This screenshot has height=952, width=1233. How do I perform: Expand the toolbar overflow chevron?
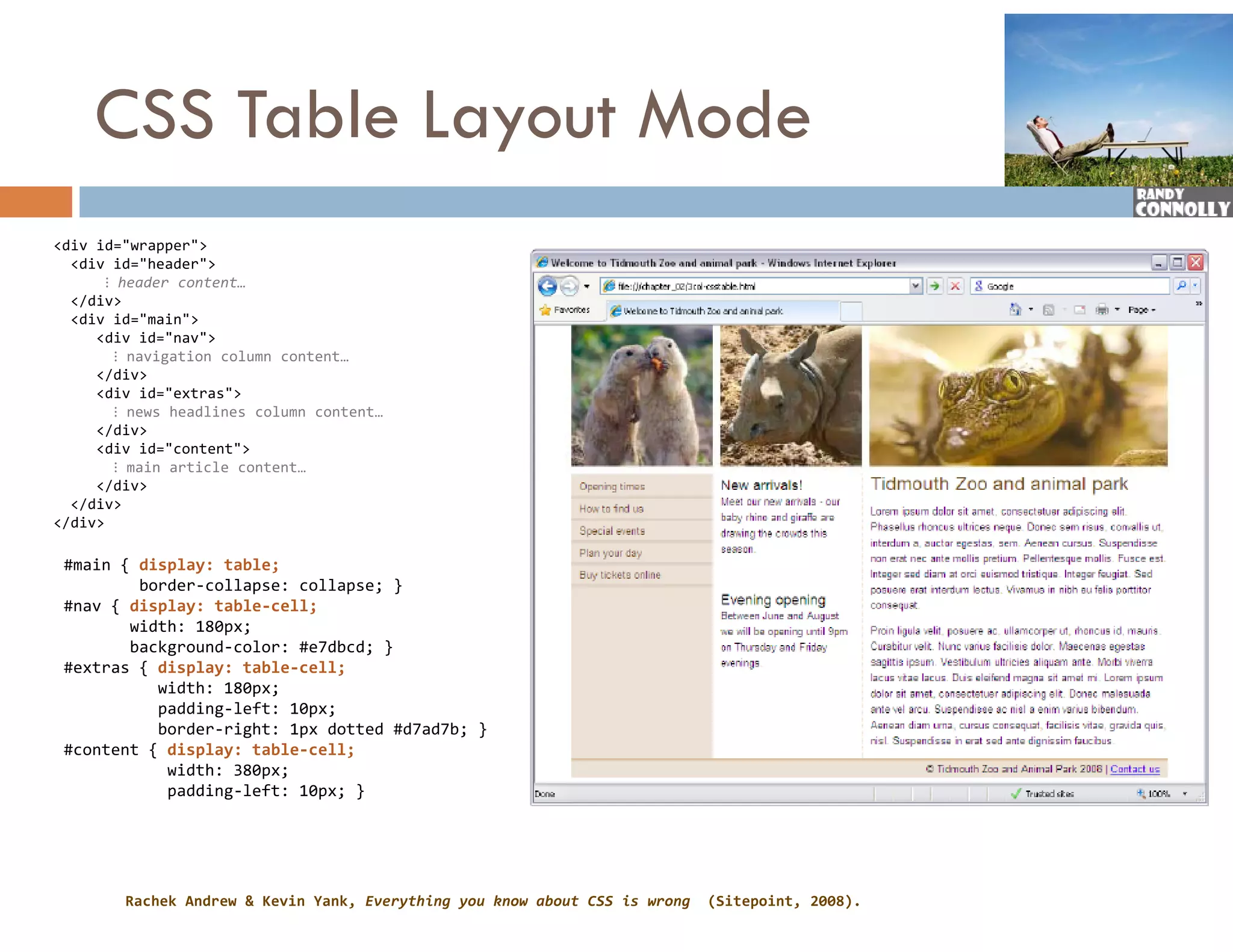coord(1199,304)
